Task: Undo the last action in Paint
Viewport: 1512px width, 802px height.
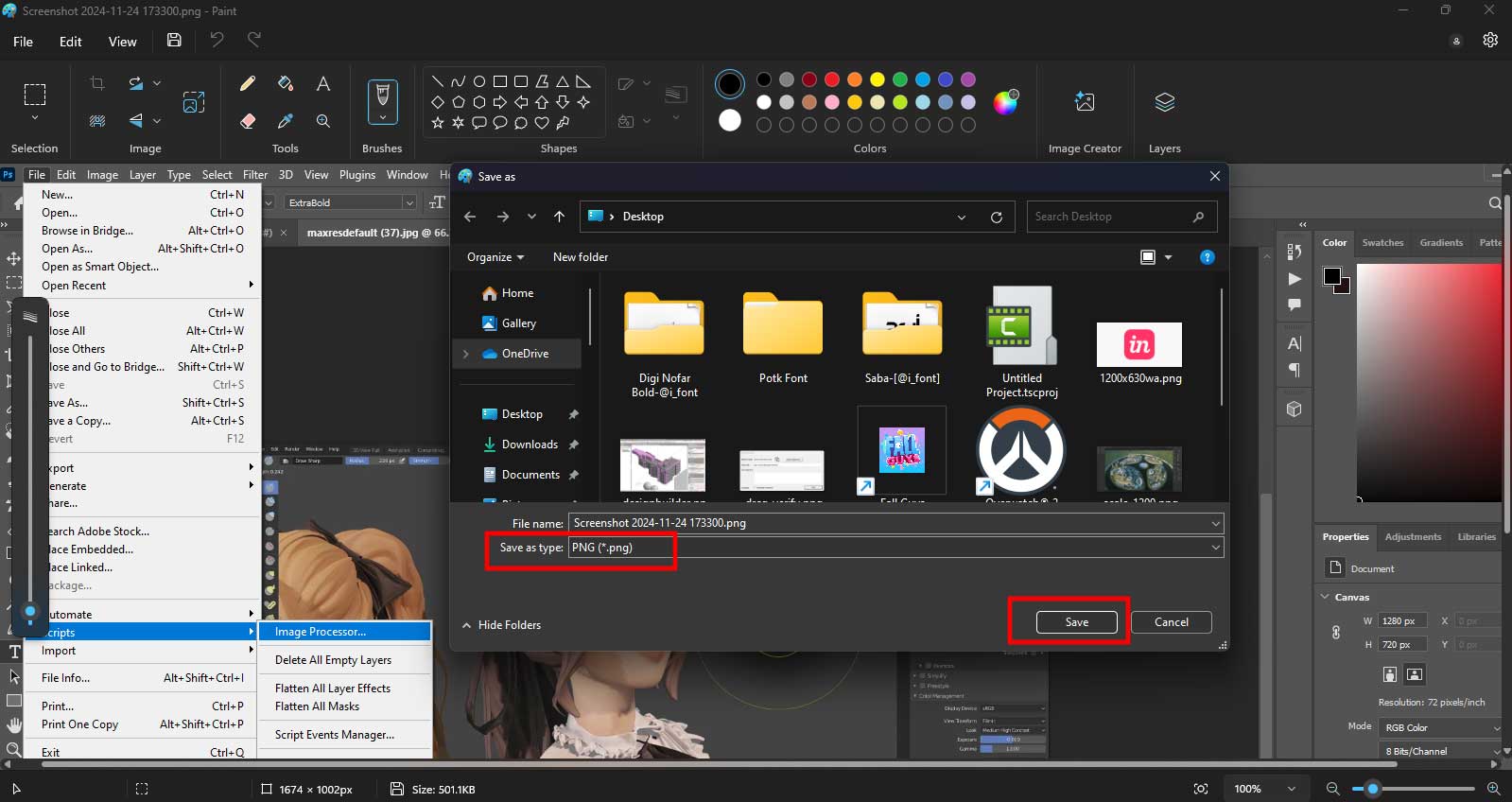Action: click(217, 41)
